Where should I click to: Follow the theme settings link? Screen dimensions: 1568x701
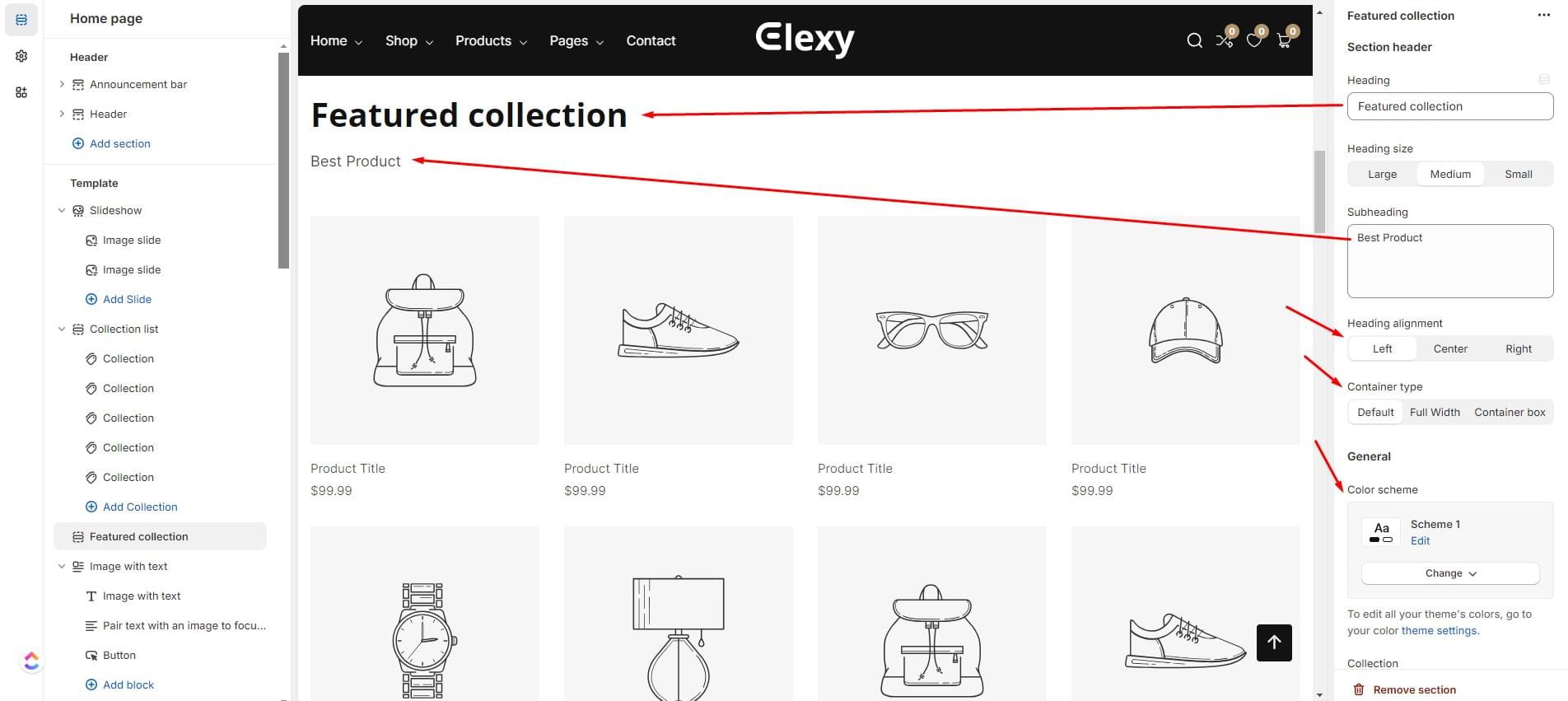point(1439,631)
